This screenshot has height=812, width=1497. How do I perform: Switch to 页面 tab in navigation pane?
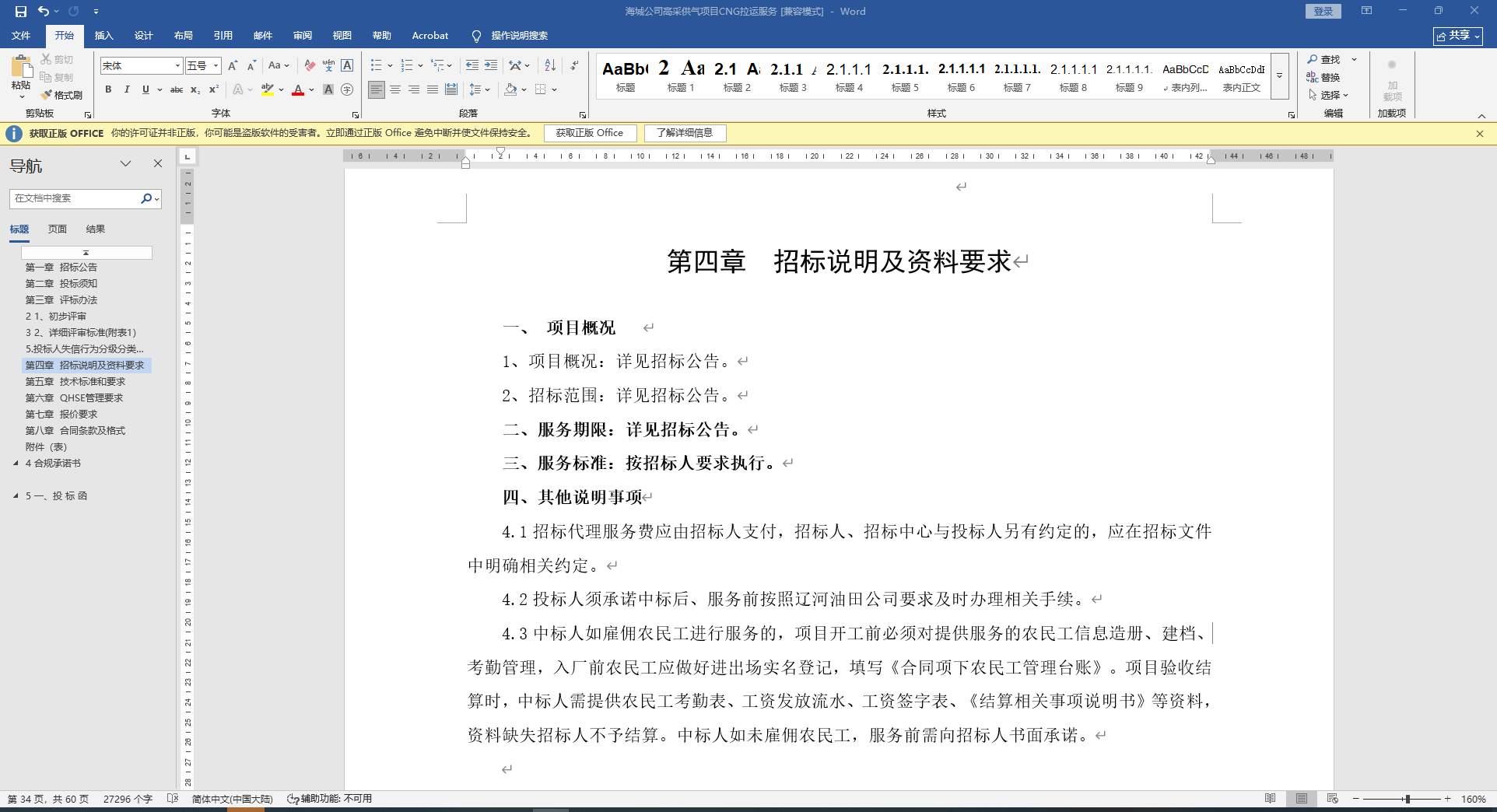tap(57, 229)
